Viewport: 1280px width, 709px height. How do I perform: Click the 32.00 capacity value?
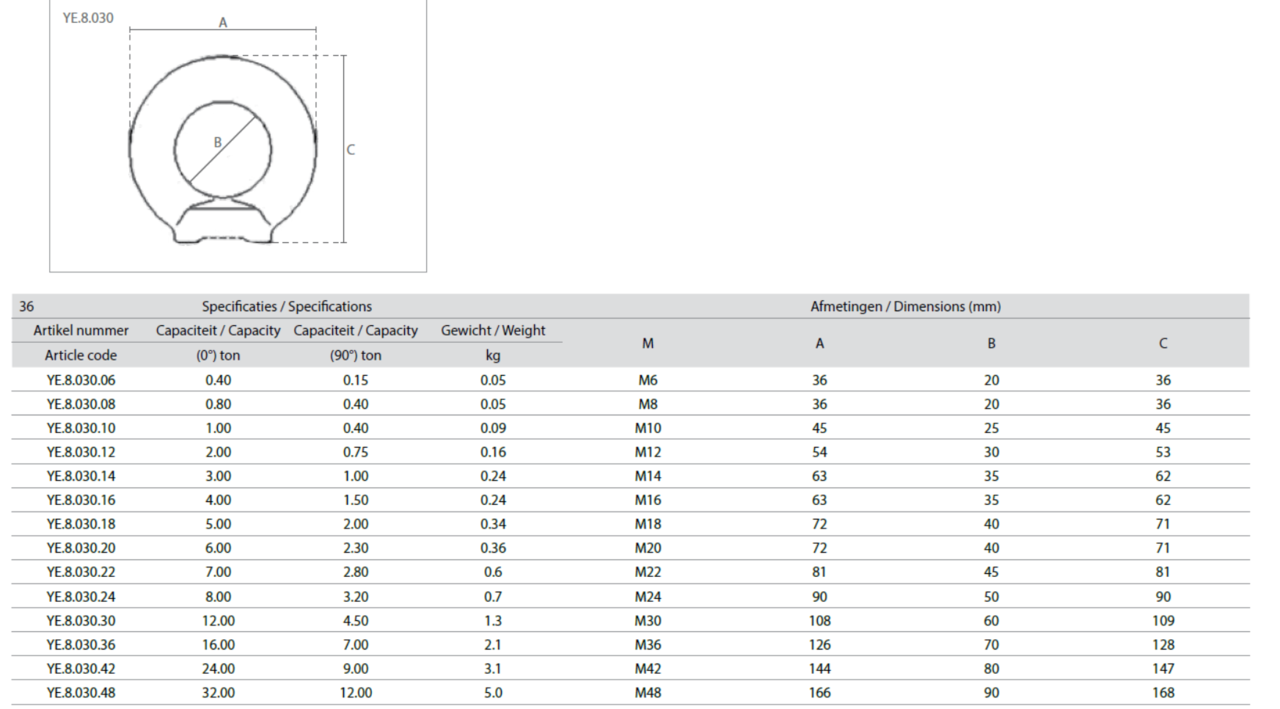218,692
